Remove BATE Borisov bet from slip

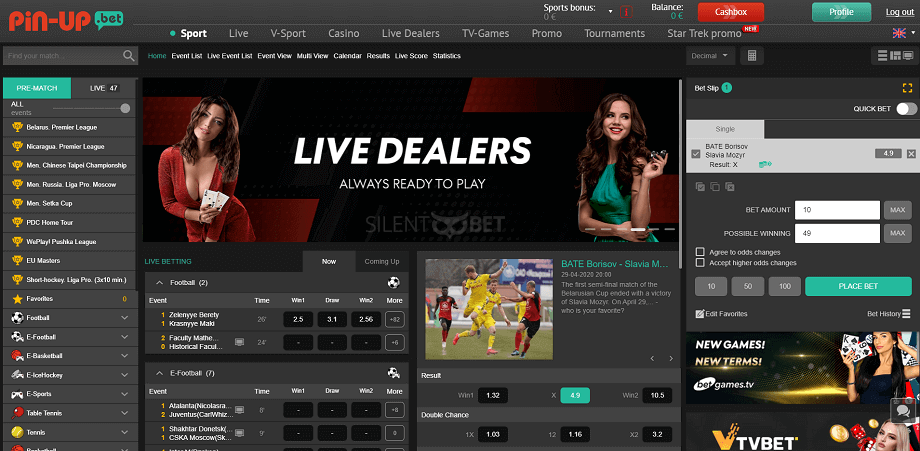point(911,154)
